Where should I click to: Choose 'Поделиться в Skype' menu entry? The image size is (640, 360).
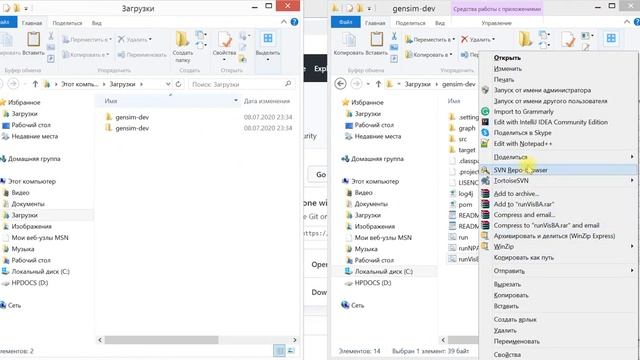[522, 133]
